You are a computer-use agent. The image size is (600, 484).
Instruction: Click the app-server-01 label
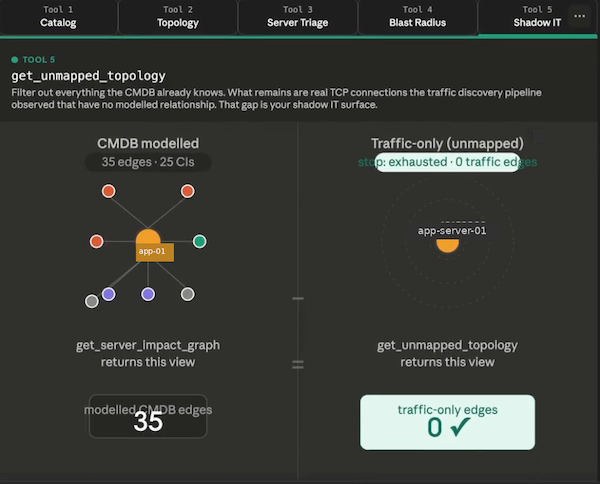click(452, 231)
